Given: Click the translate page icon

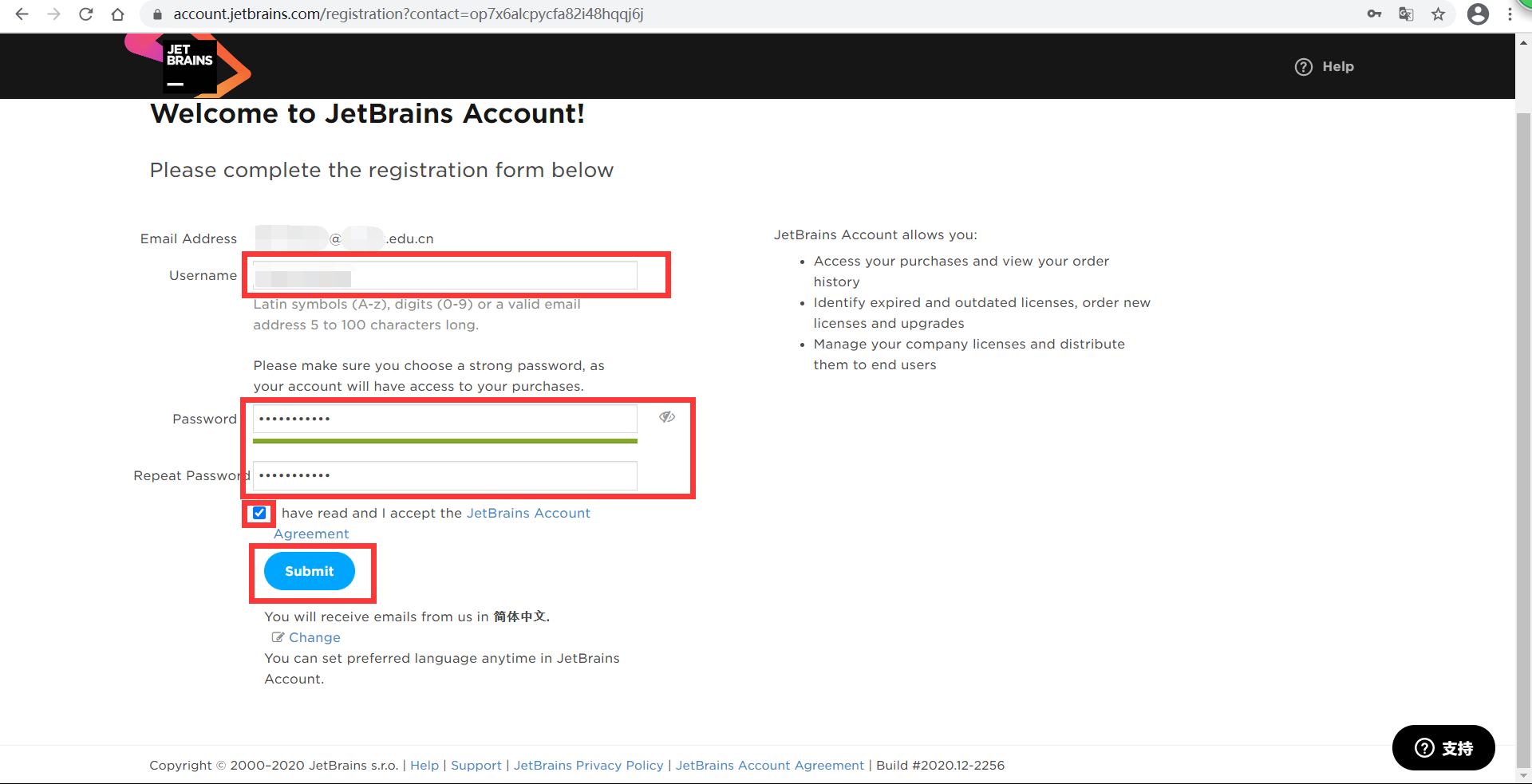Looking at the screenshot, I should pos(1406,14).
